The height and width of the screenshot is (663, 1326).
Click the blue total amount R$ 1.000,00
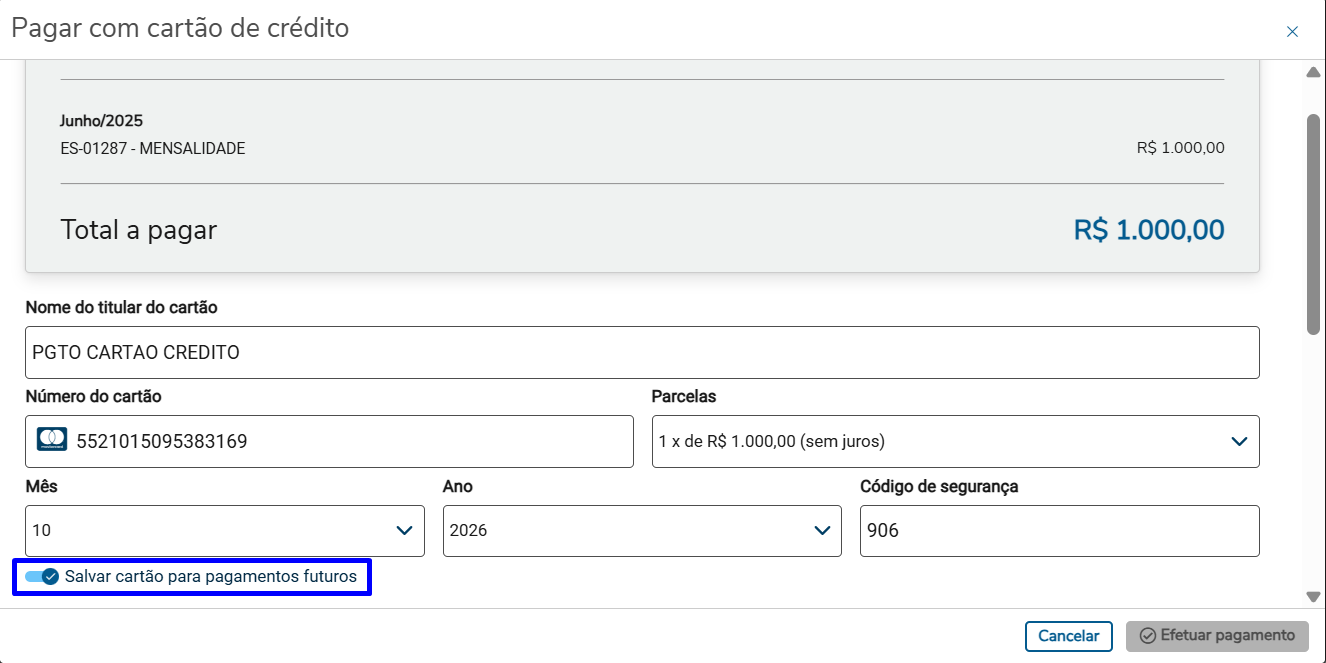1148,230
